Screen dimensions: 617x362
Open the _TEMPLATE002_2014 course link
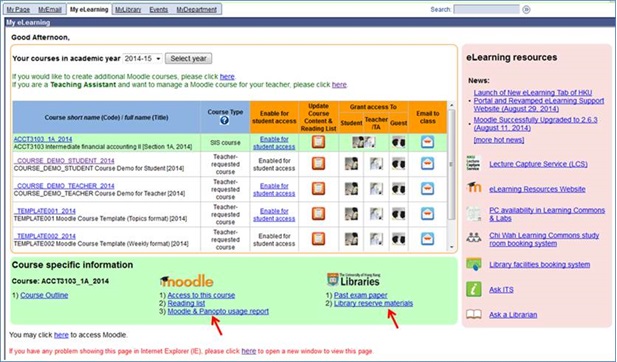click(44, 236)
